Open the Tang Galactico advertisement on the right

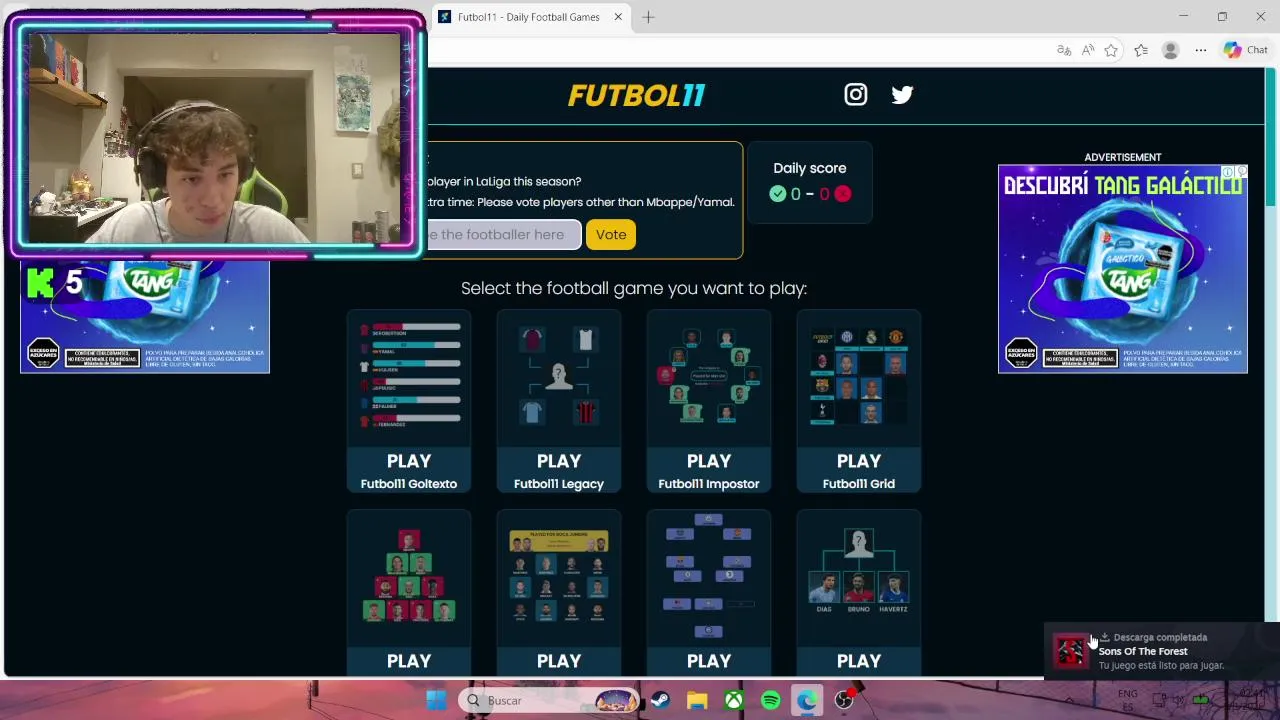(1123, 269)
